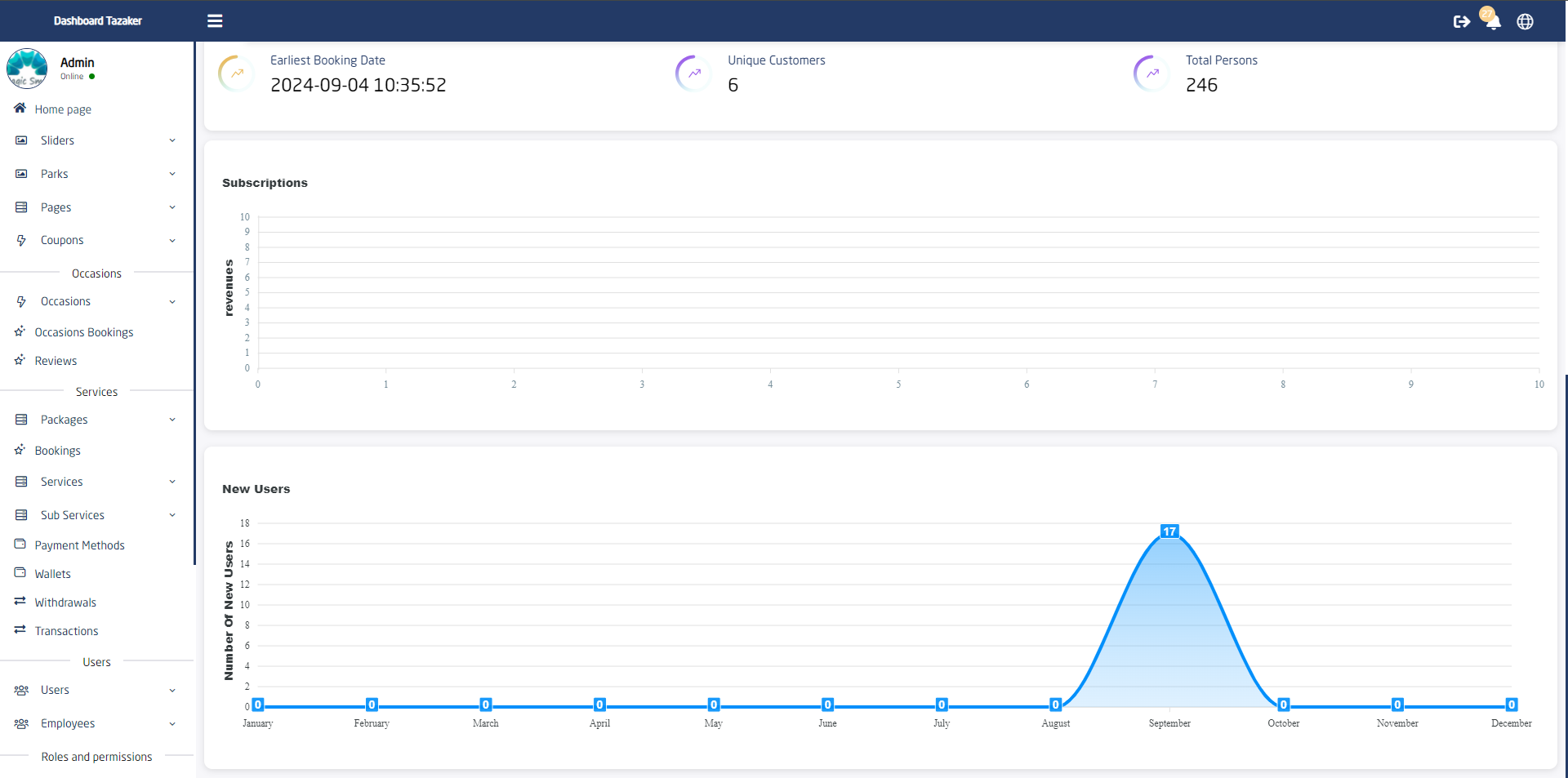The height and width of the screenshot is (778, 1568).
Task: Click the Packages list icon
Action: [x=21, y=420]
